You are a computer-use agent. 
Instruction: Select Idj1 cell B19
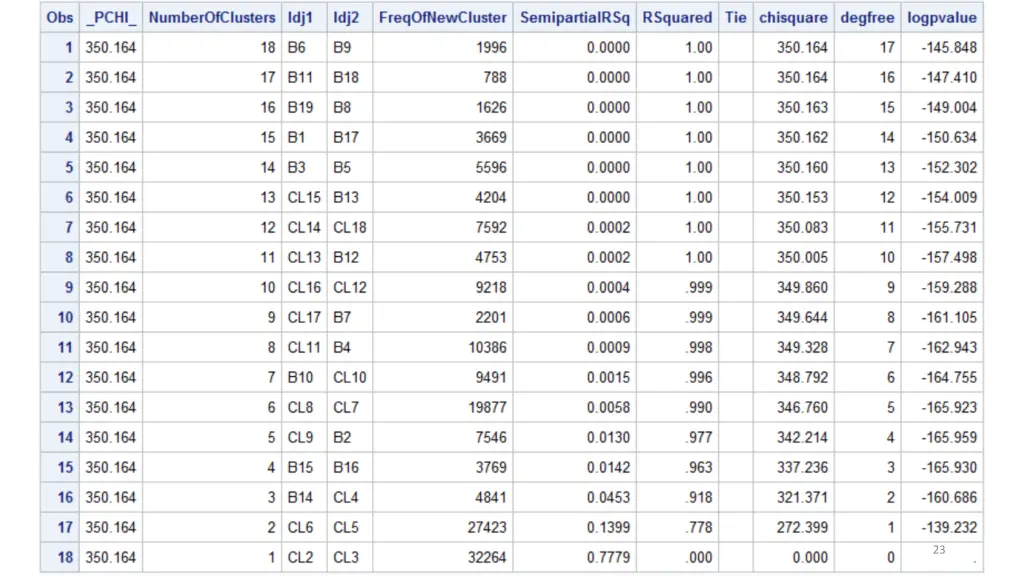point(300,108)
